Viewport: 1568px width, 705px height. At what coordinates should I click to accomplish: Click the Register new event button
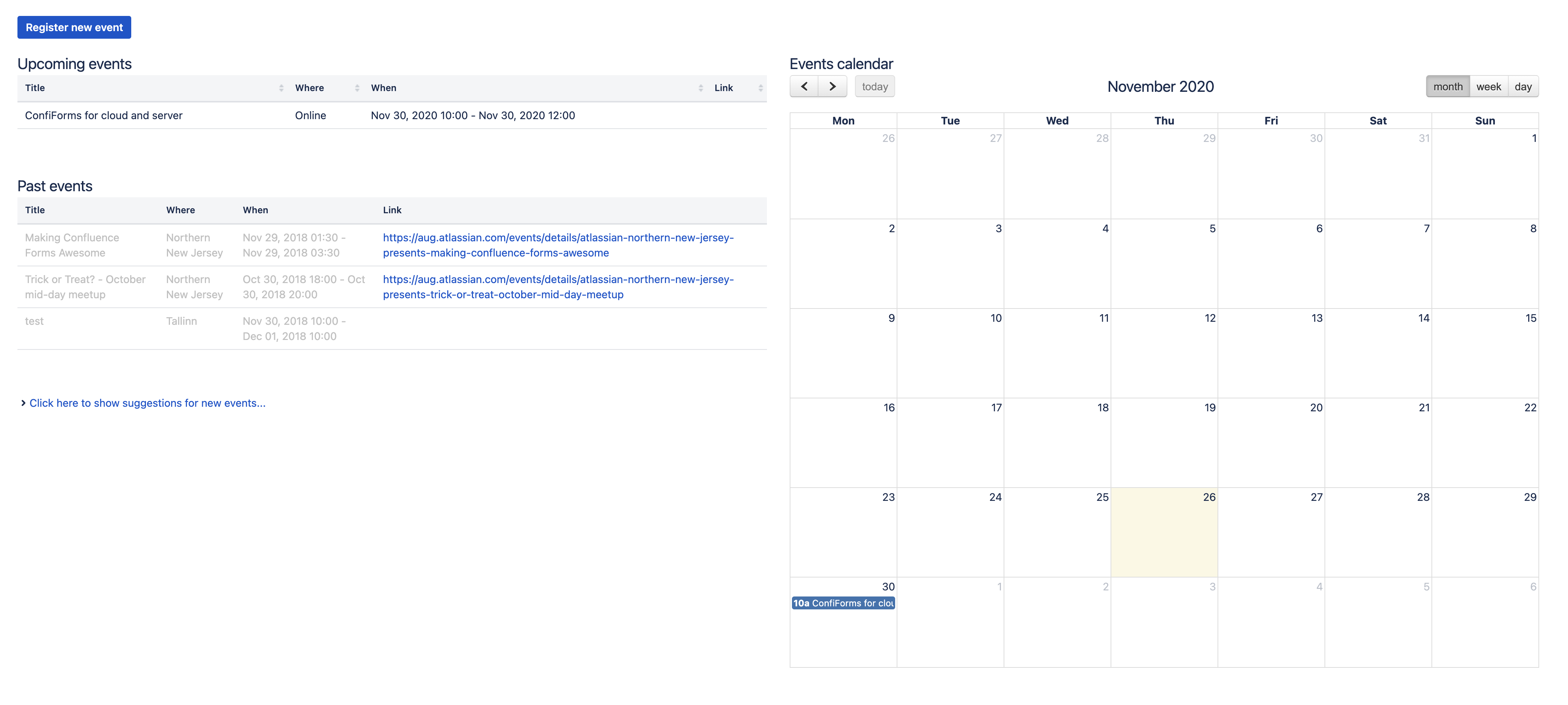74,27
